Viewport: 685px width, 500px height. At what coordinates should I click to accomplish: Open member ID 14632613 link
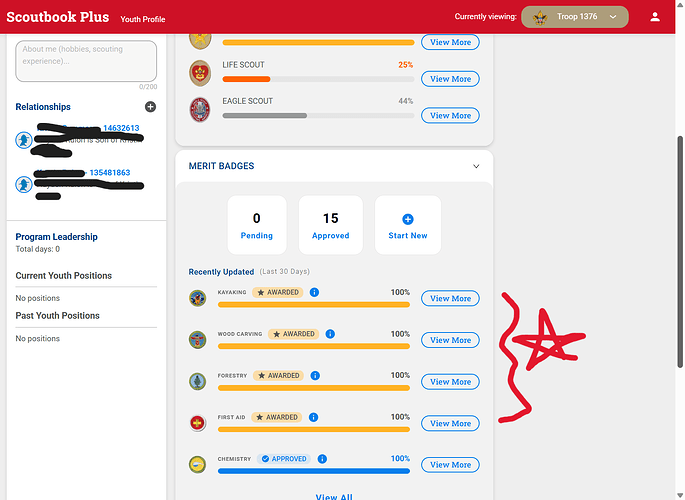[x=121, y=128]
